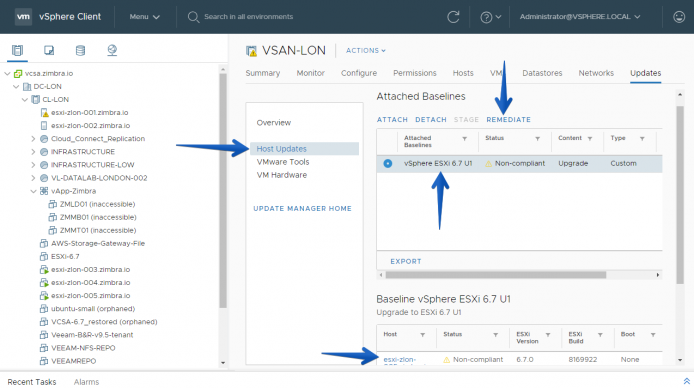Select Host Updates in side menu
The height and width of the screenshot is (388, 694).
point(305,149)
